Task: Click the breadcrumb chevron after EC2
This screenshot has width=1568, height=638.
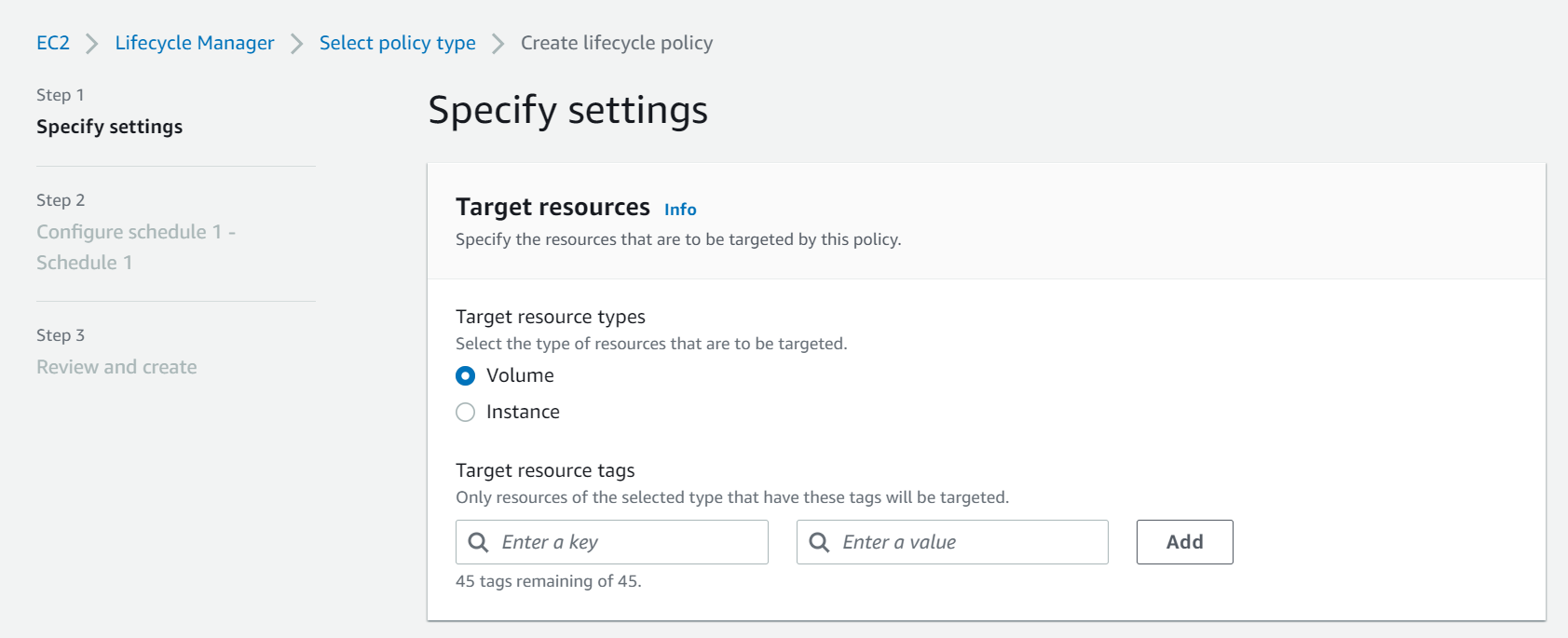Action: point(91,44)
